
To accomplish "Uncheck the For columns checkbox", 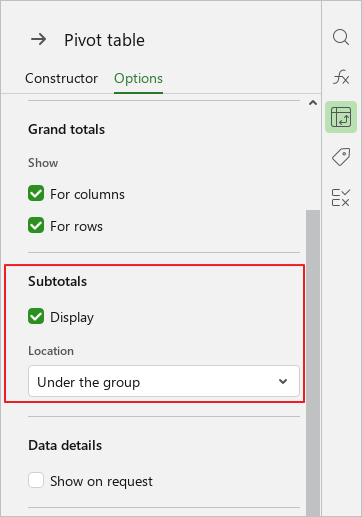I will tap(36, 194).
